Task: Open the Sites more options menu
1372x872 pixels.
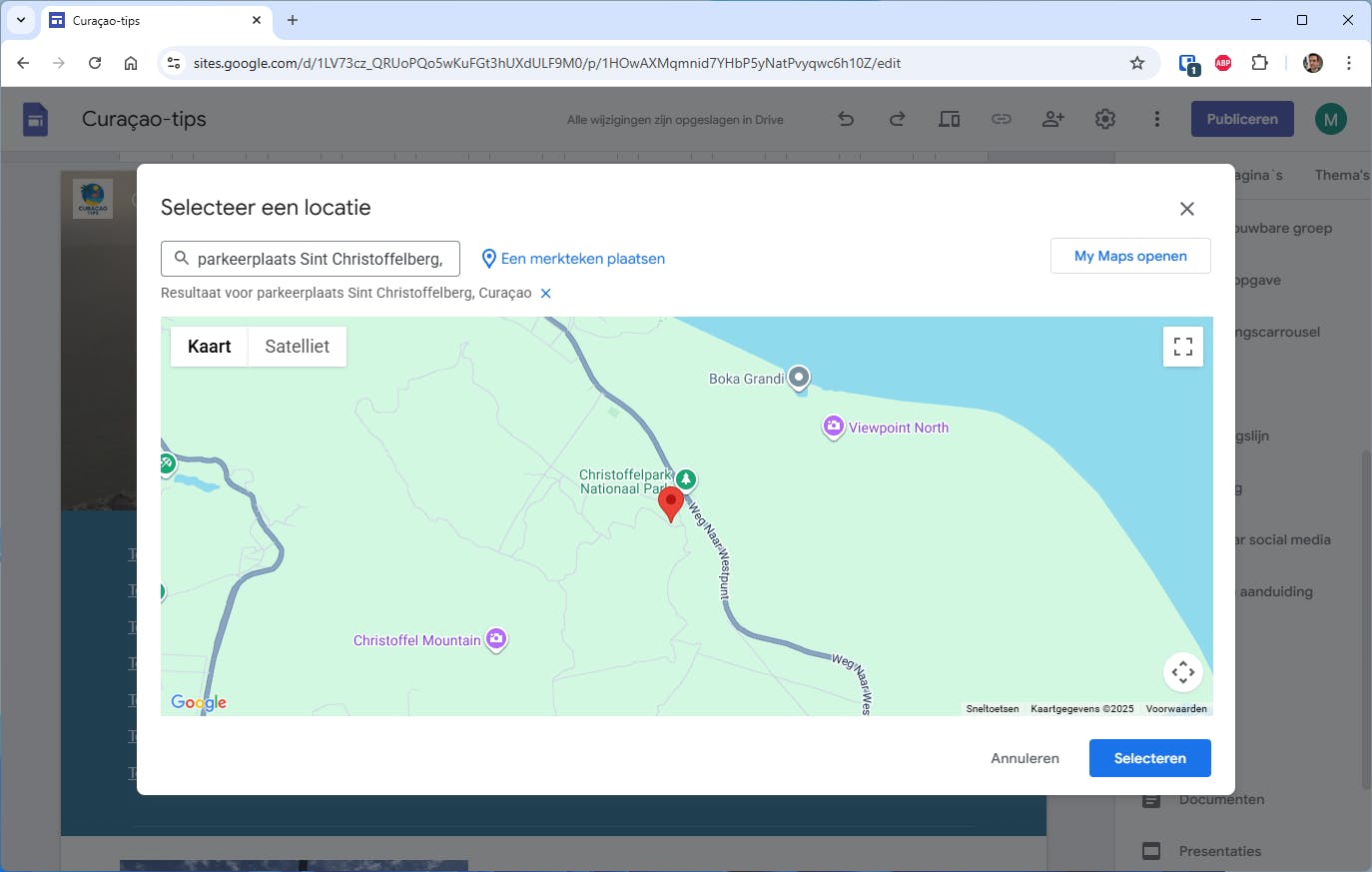Action: pyautogui.click(x=1157, y=119)
